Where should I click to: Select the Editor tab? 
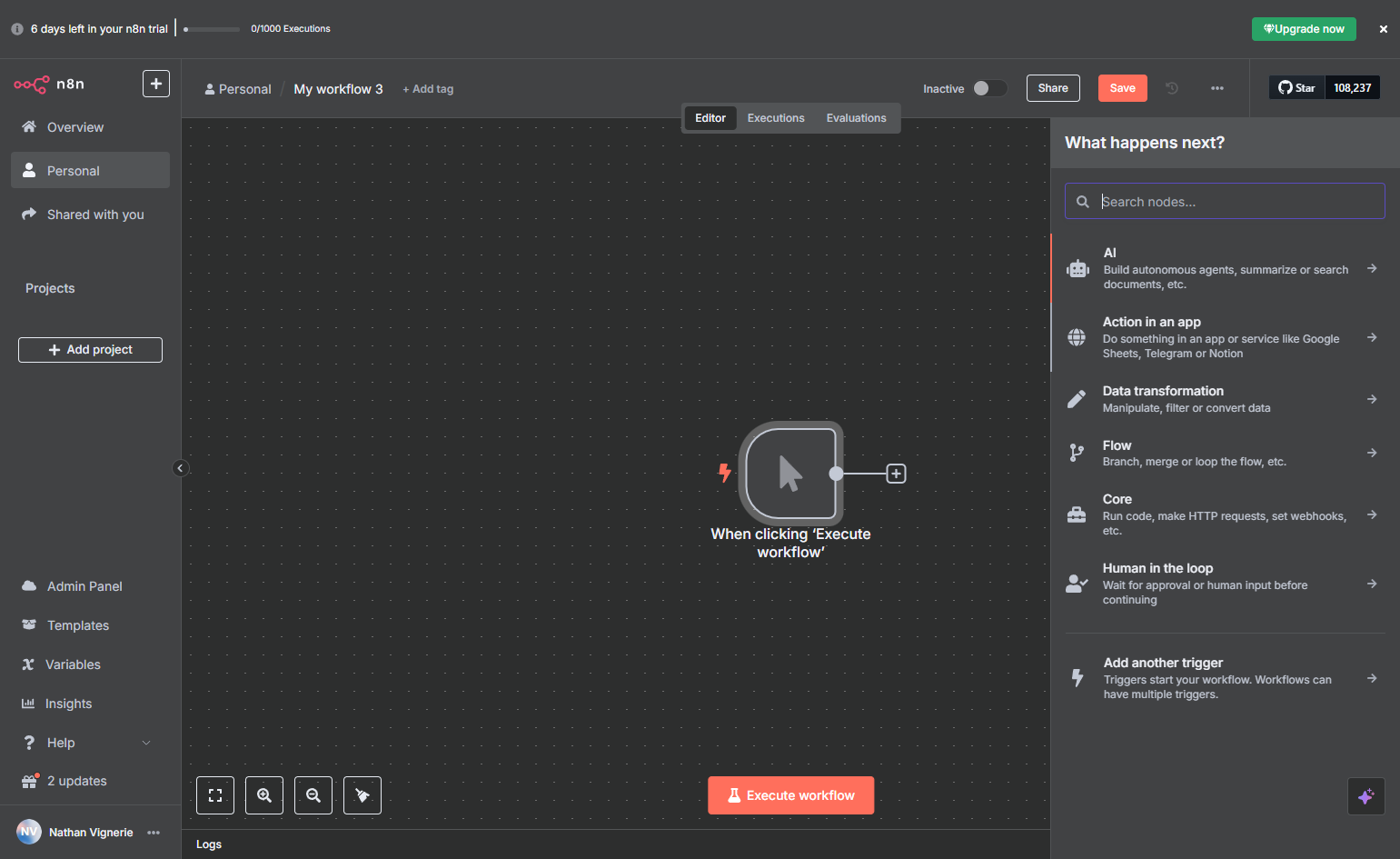[710, 118]
